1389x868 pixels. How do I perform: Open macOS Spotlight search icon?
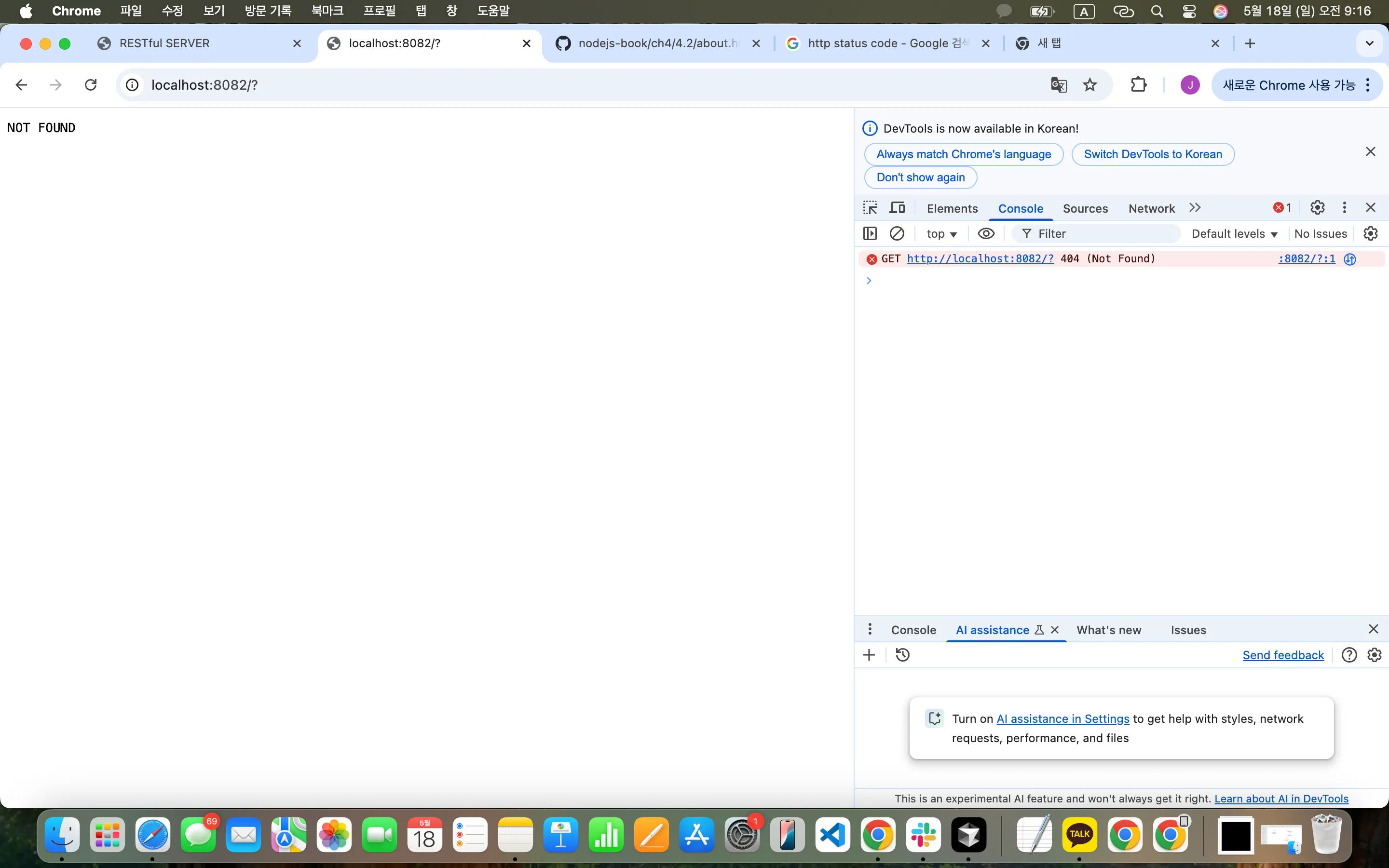1157,11
